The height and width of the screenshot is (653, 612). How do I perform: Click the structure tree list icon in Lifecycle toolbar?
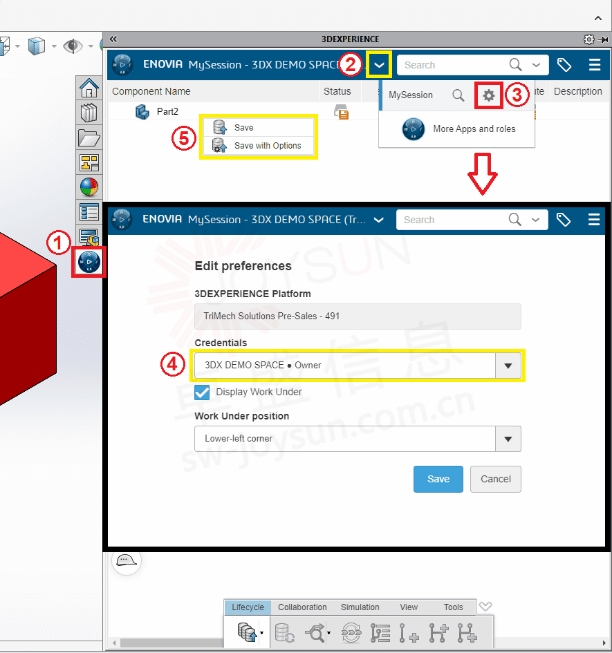380,633
